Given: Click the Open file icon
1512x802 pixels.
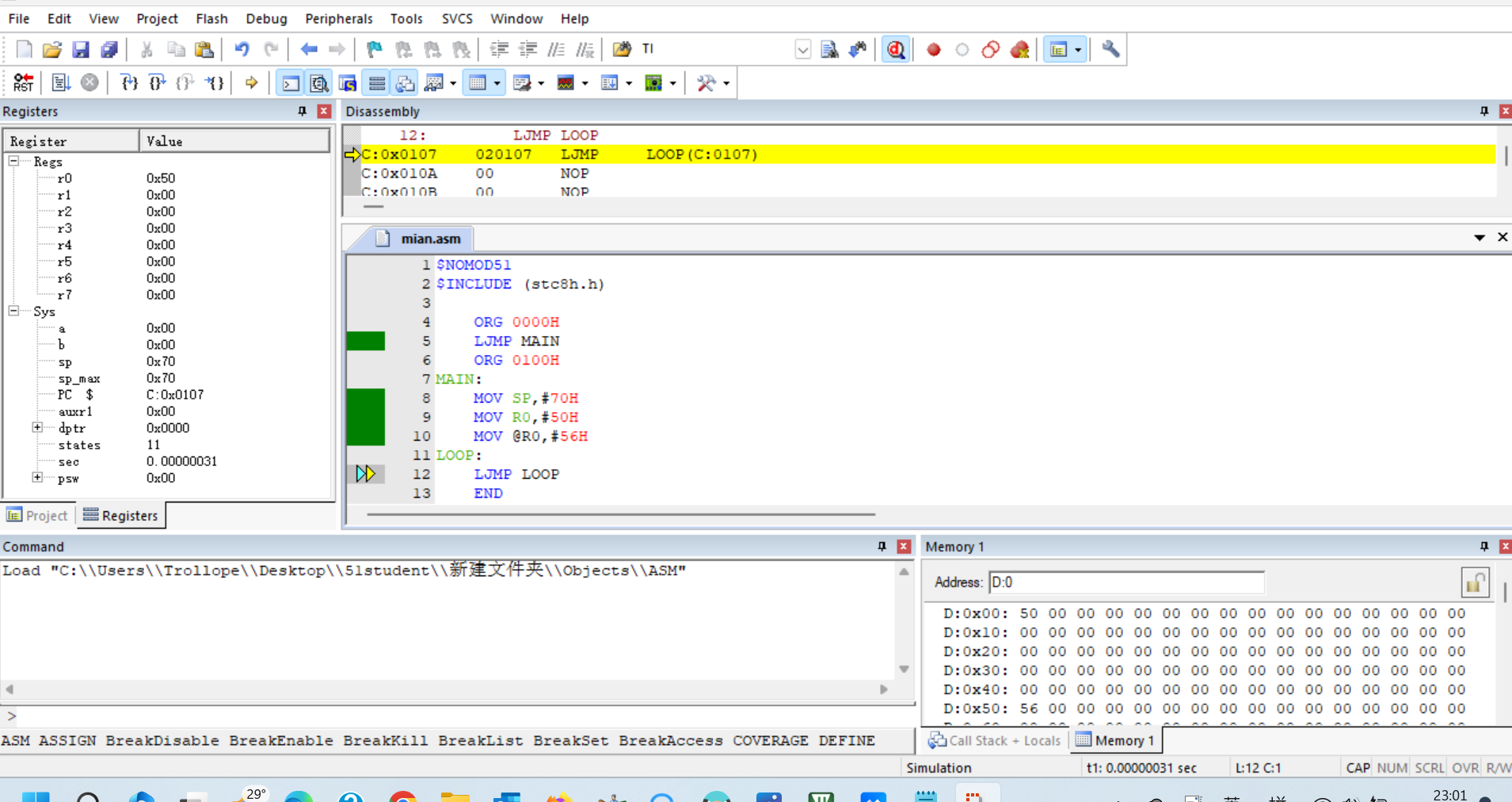Looking at the screenshot, I should click(52, 49).
